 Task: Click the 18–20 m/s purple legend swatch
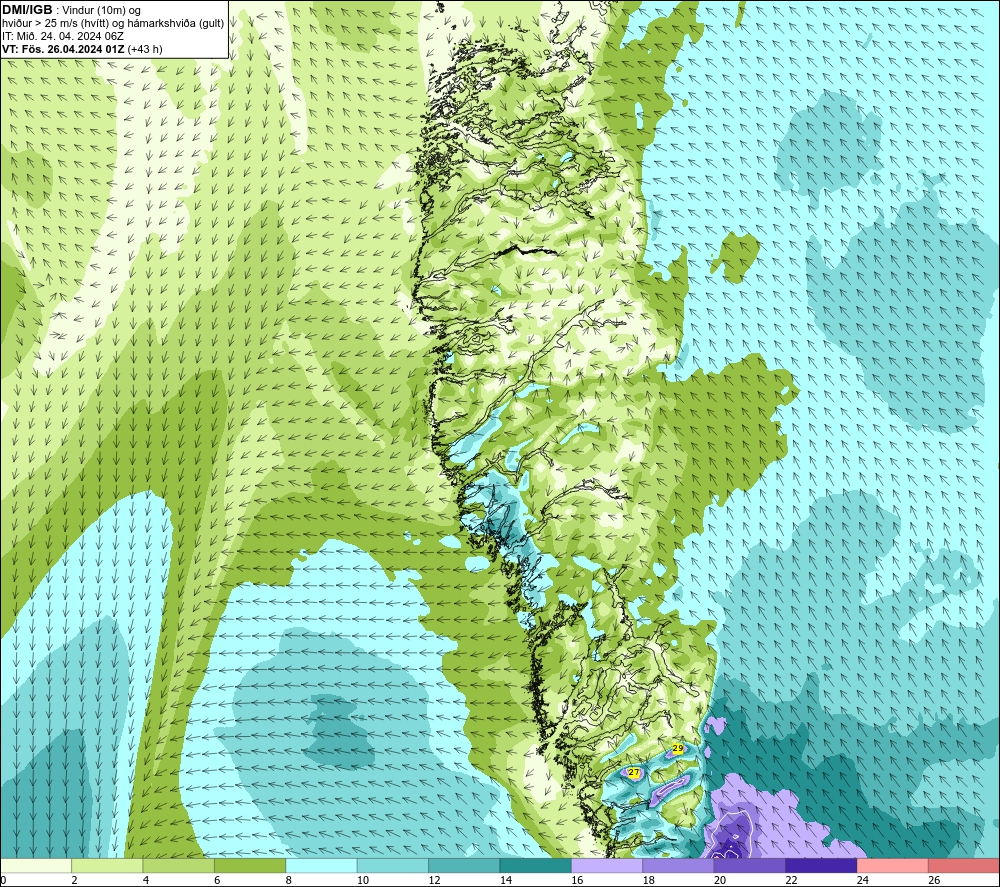click(679, 866)
